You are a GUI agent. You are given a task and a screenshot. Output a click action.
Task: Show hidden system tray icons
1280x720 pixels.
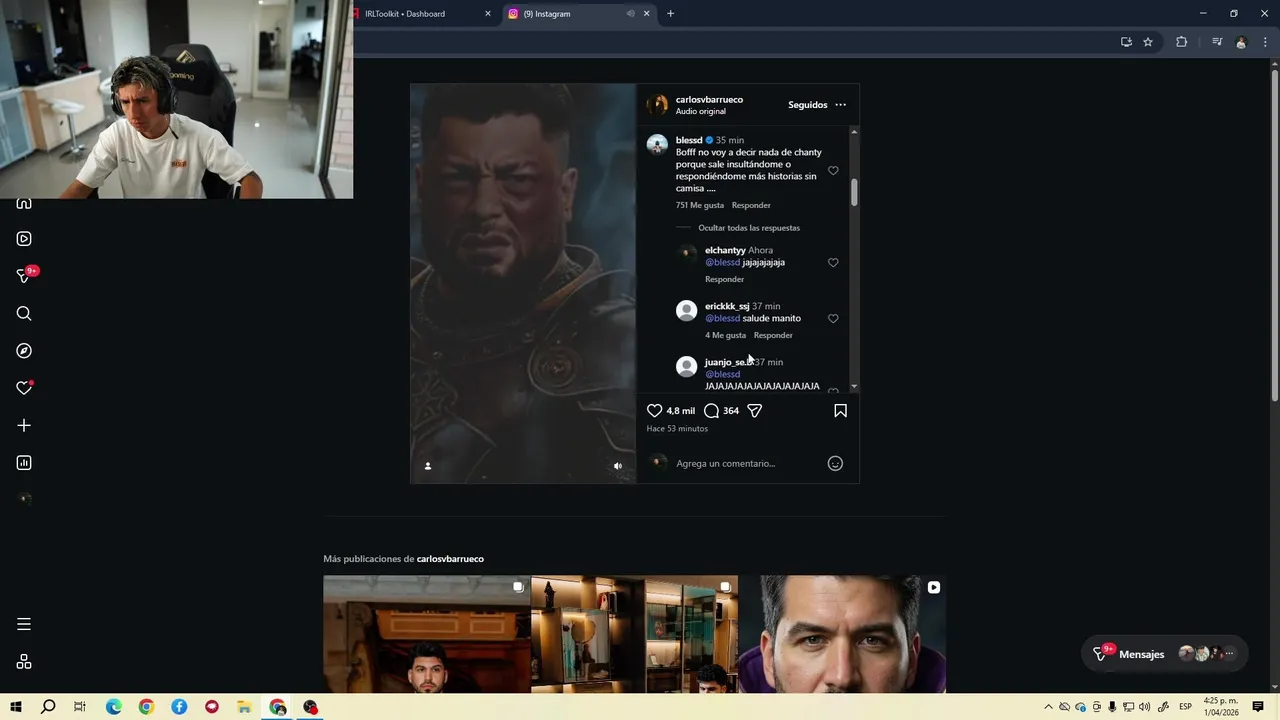point(1048,707)
